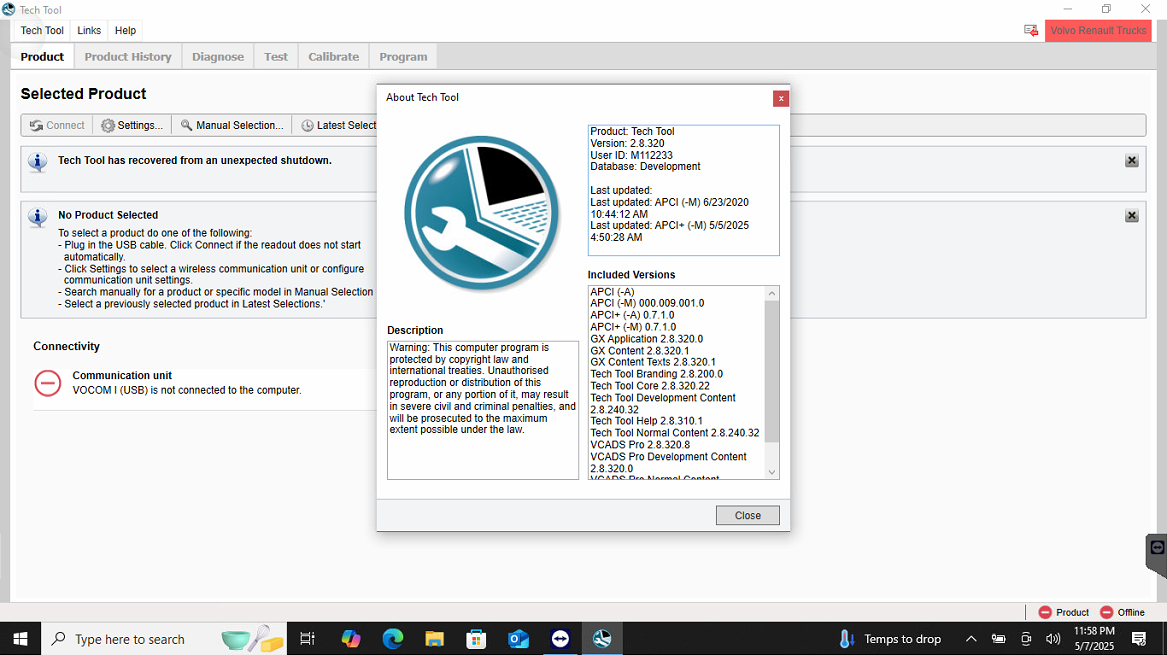
Task: Click the Description text box
Action: point(482,410)
